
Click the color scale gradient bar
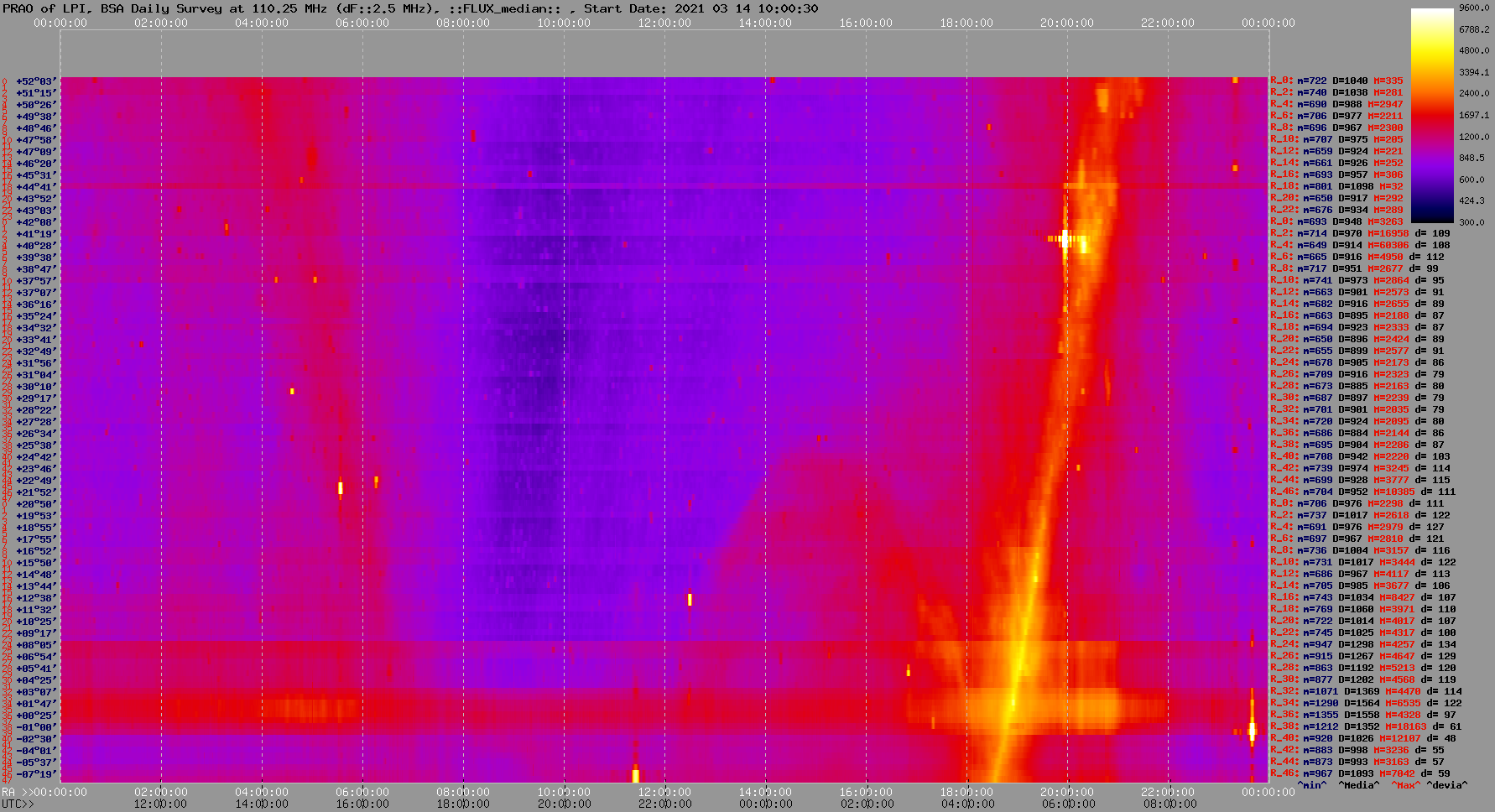coord(1432,116)
